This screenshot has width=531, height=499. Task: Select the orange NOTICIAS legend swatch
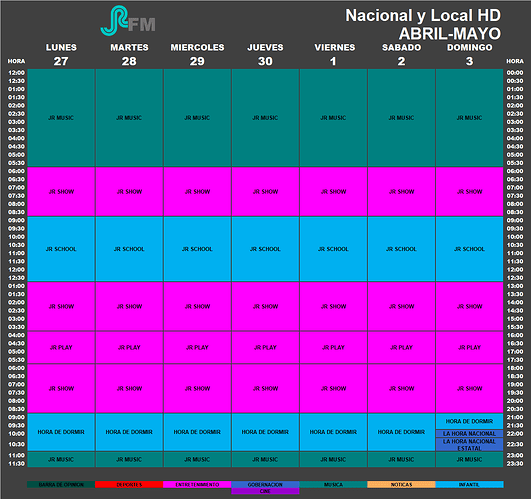click(x=401, y=484)
